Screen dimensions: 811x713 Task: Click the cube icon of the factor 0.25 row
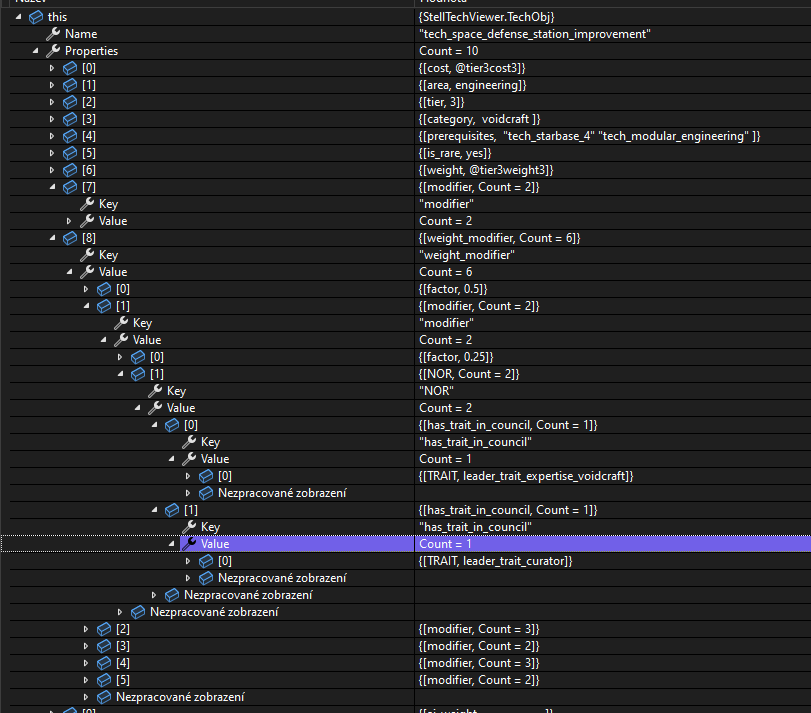138,357
